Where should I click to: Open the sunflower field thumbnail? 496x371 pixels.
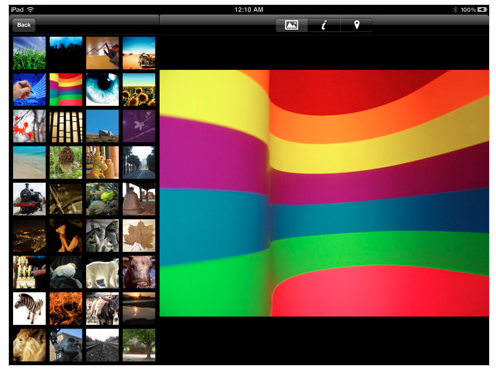tap(139, 90)
